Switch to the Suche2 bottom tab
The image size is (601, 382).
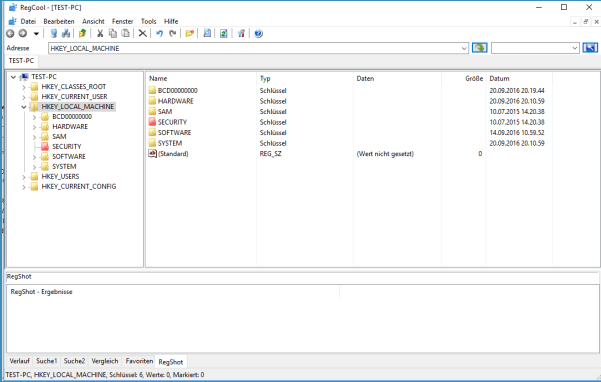pyautogui.click(x=74, y=361)
